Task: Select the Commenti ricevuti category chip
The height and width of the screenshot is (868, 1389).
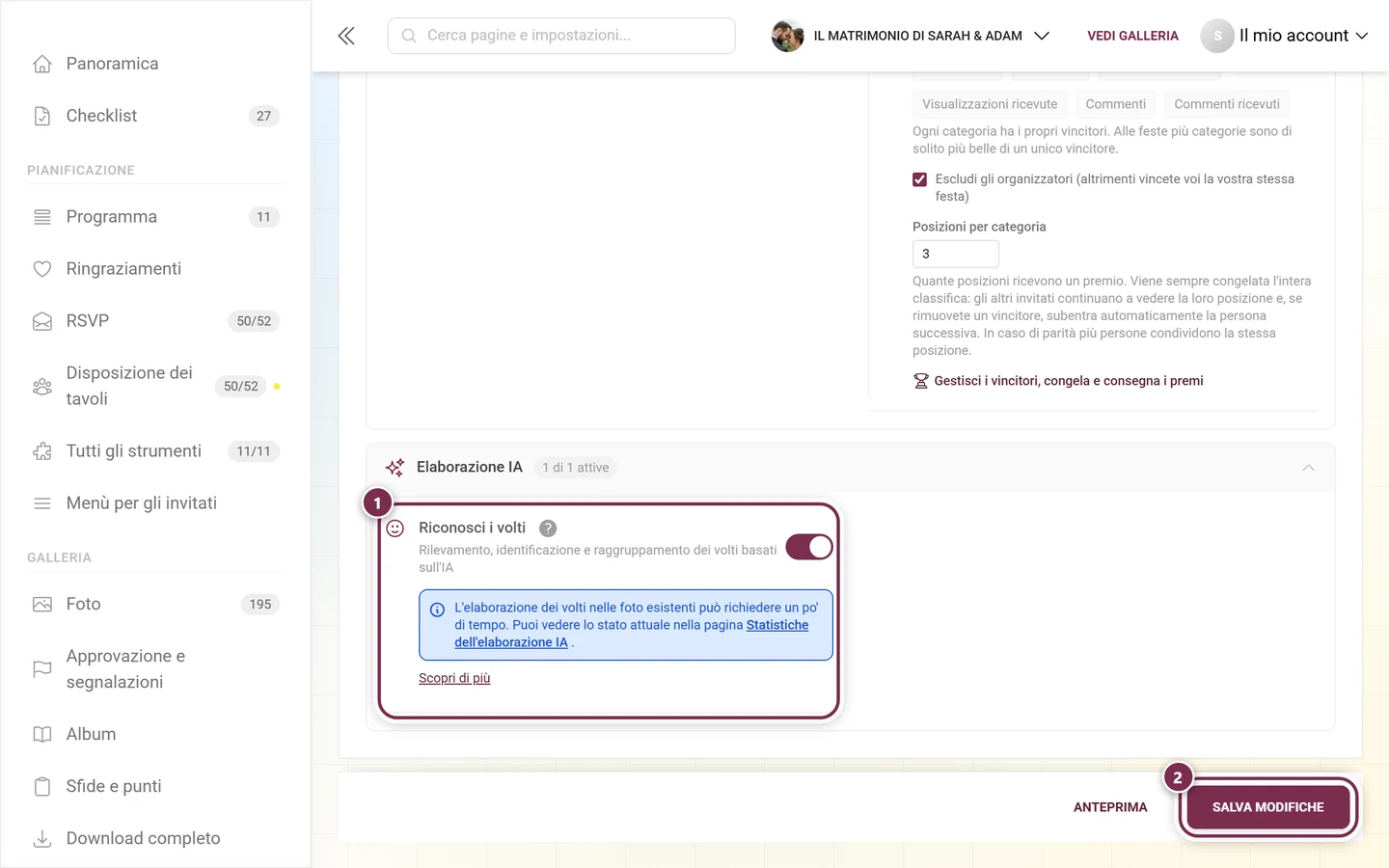Action: [x=1227, y=104]
